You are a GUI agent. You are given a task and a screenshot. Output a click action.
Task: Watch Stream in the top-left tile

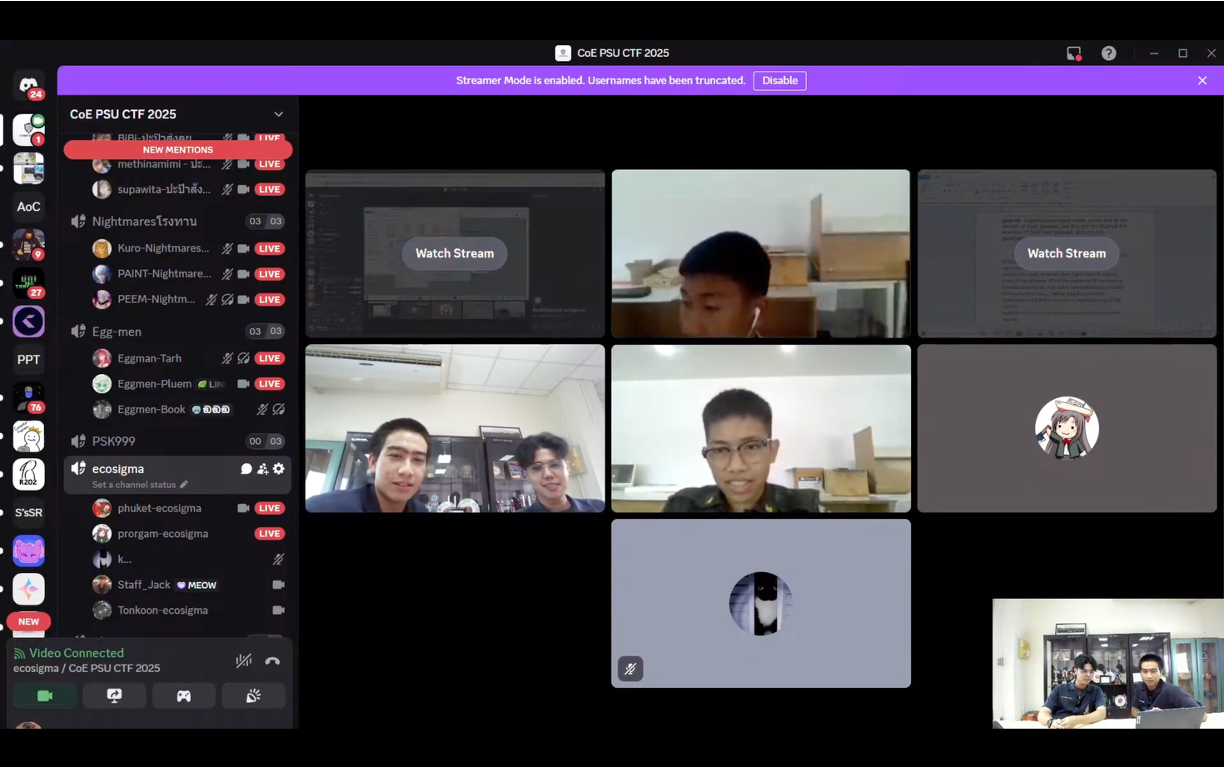pyautogui.click(x=454, y=254)
